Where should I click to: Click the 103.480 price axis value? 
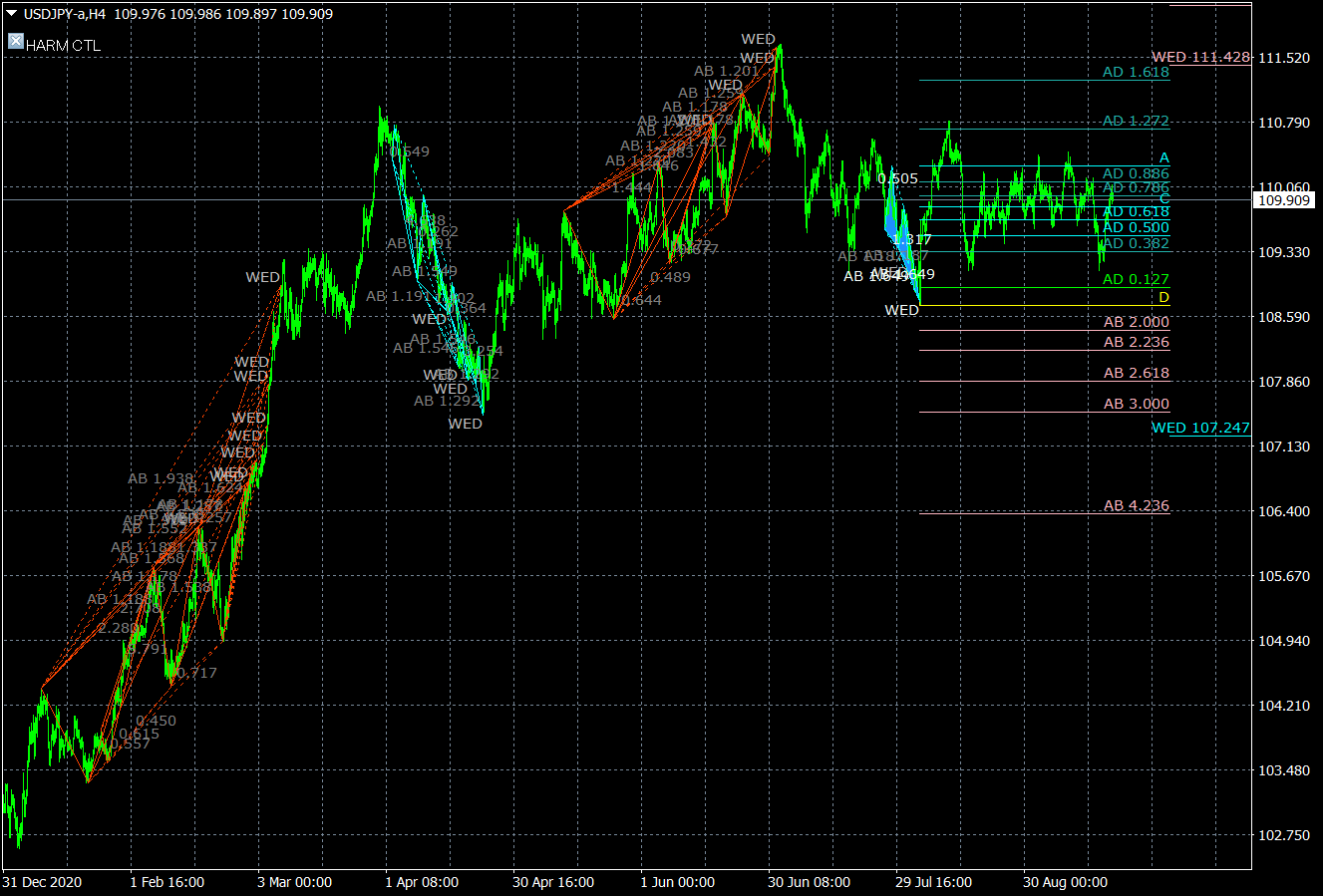coord(1284,770)
